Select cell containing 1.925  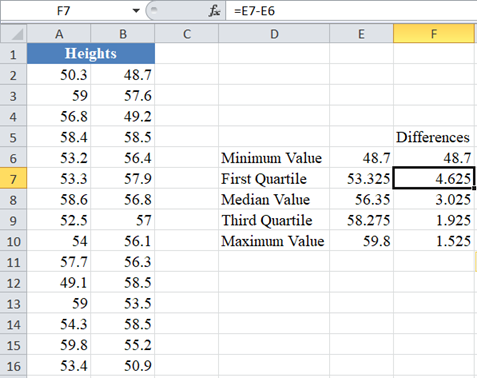tap(434, 220)
